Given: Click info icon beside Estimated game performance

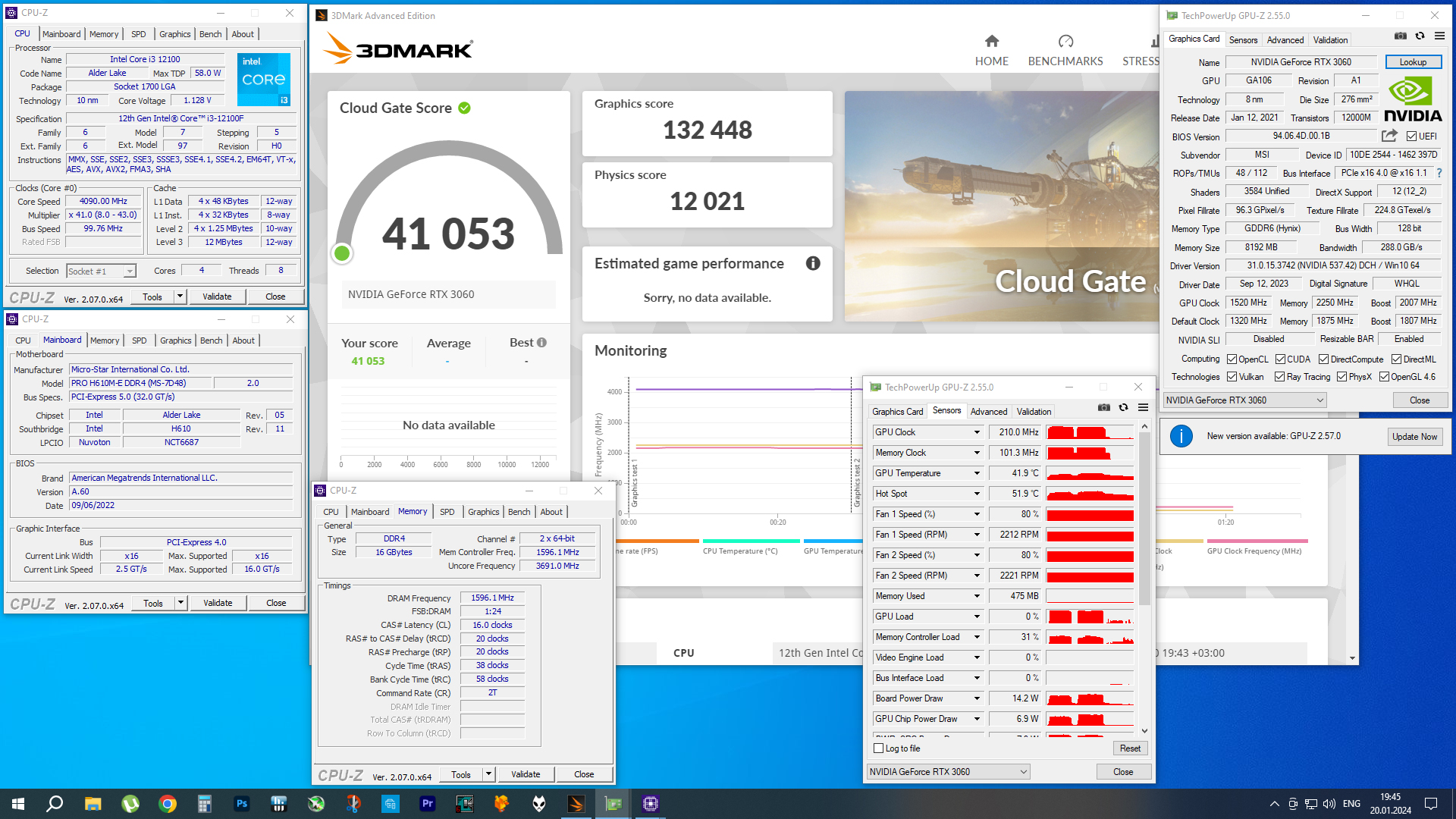Looking at the screenshot, I should (813, 263).
